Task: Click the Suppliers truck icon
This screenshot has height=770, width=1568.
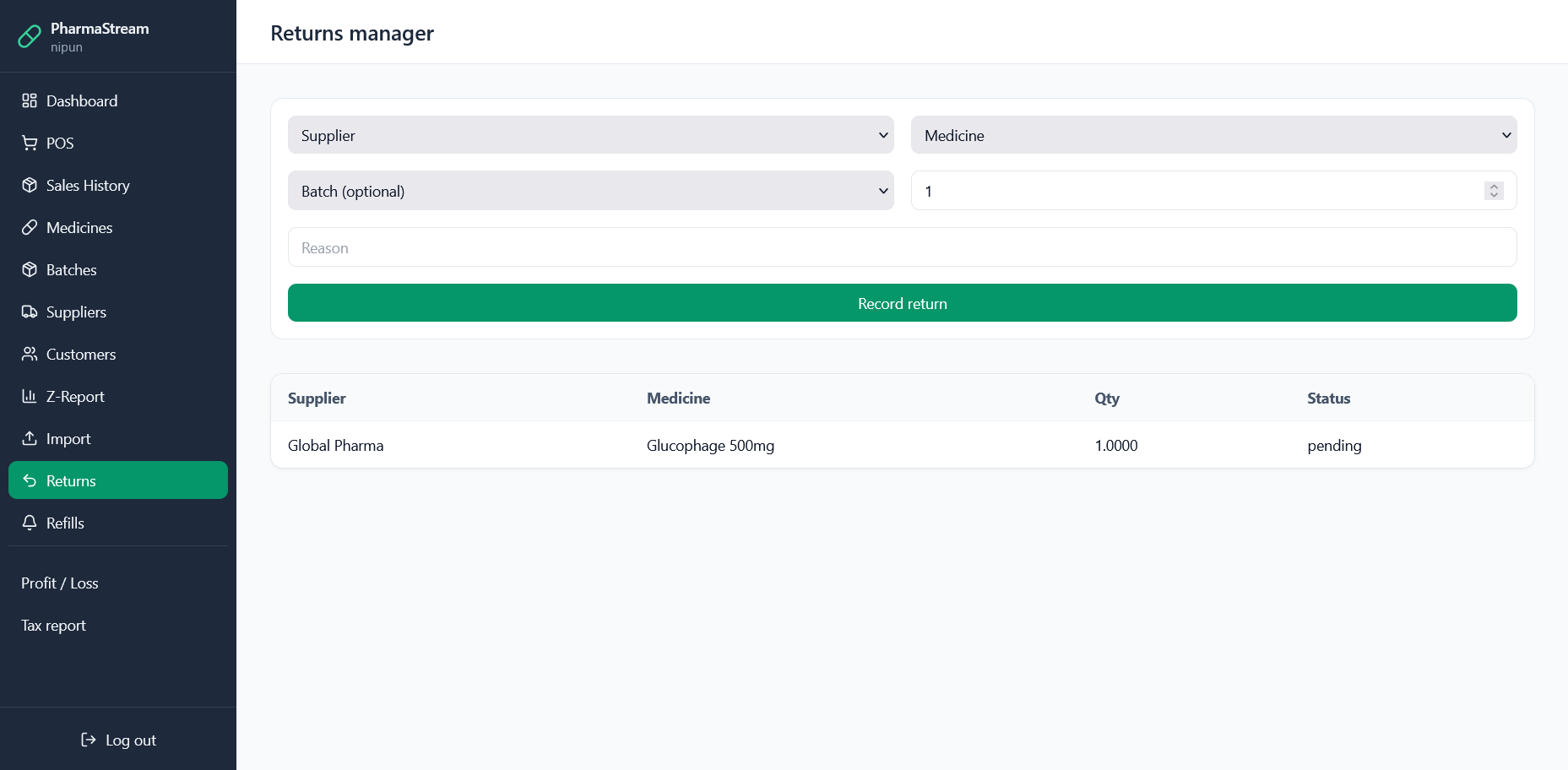Action: click(x=30, y=312)
